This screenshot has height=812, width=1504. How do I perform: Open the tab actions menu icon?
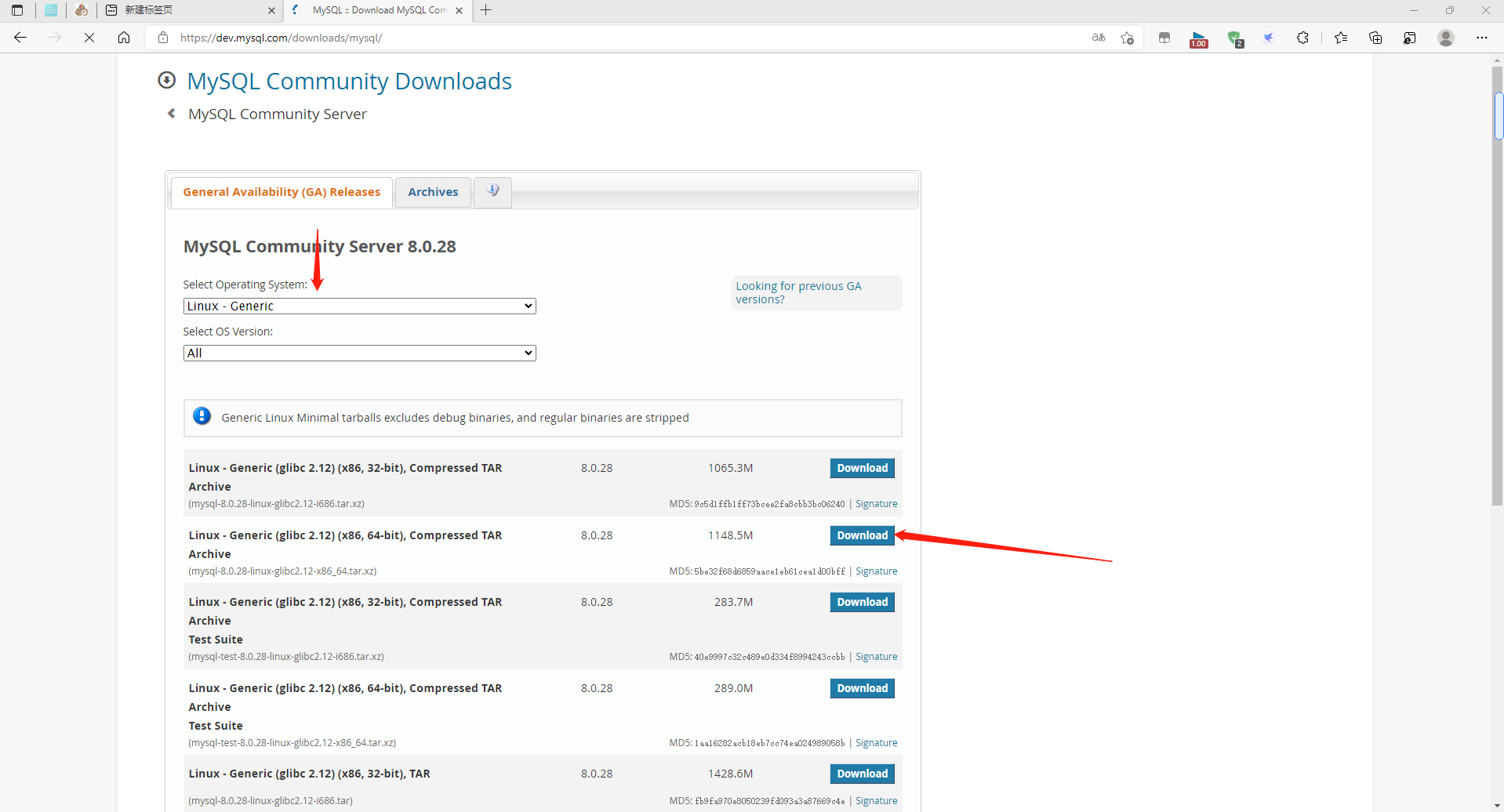pyautogui.click(x=17, y=10)
